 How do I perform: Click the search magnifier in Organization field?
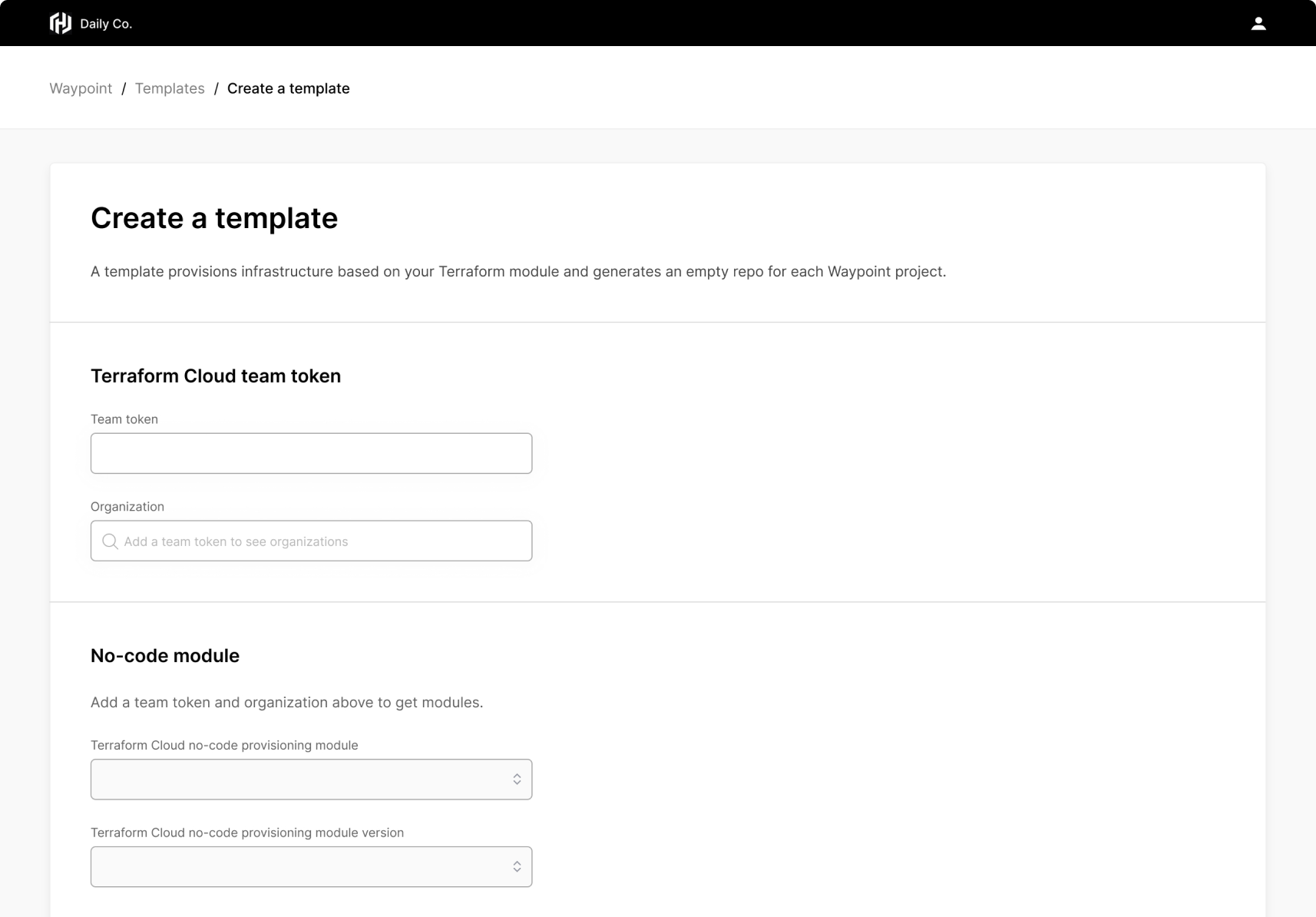tap(110, 541)
